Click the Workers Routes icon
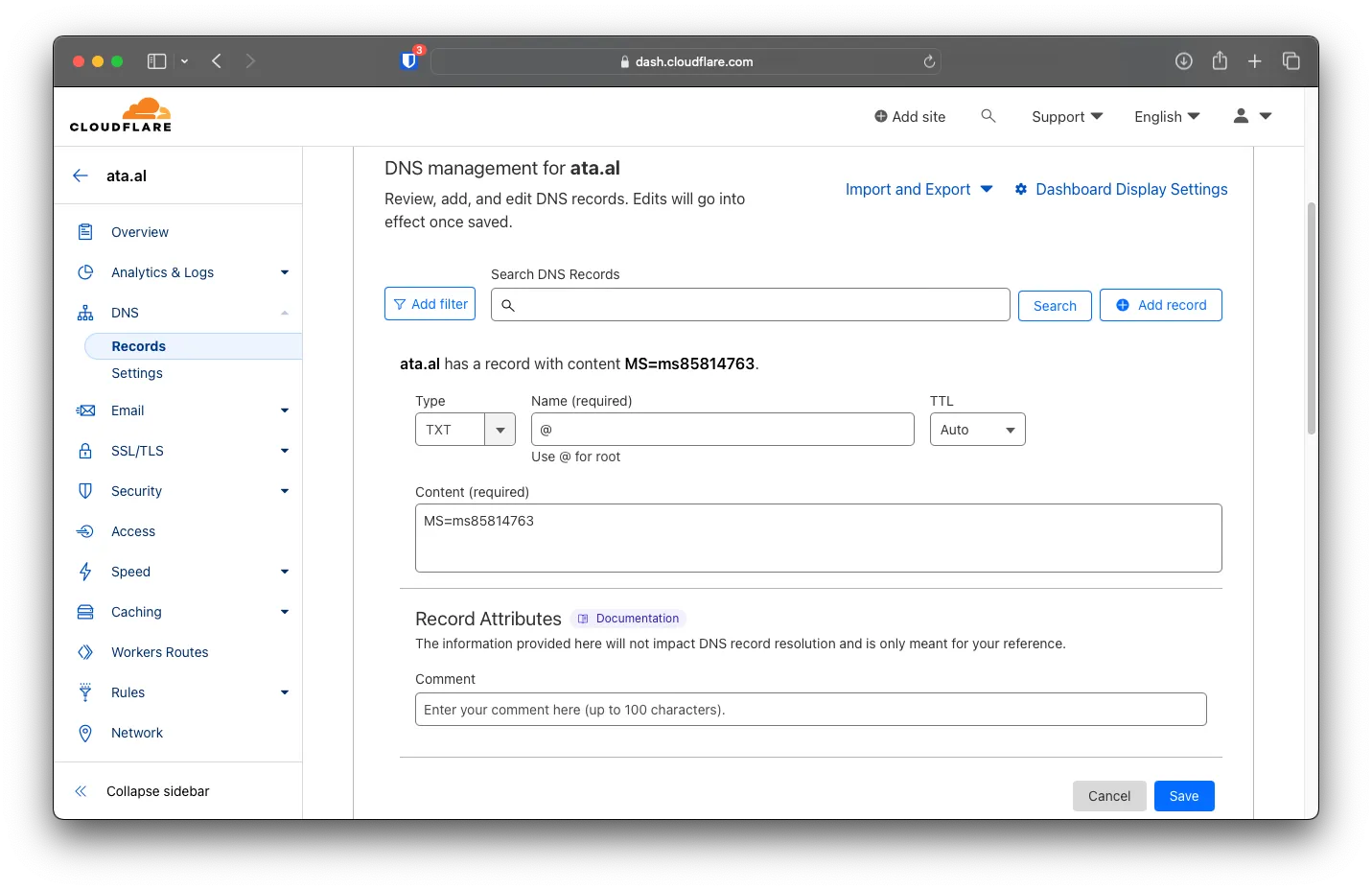Viewport: 1372px width, 890px height. tap(85, 652)
